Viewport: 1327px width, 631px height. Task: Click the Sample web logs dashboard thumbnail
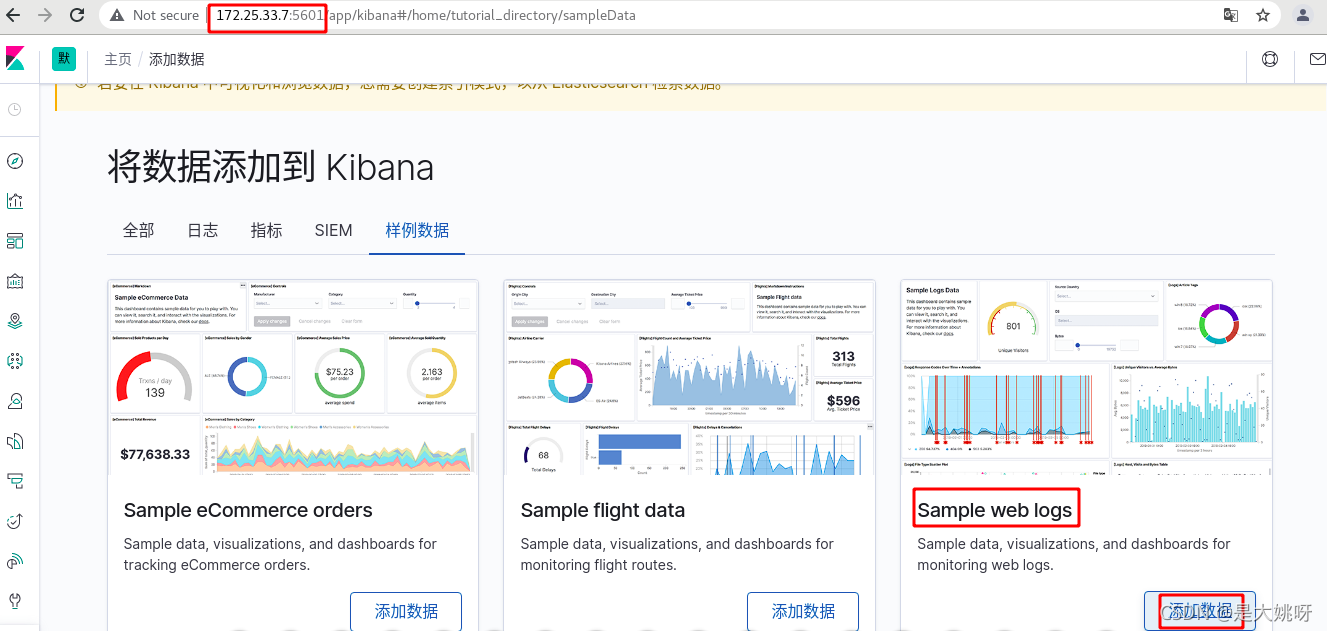(x=1086, y=376)
